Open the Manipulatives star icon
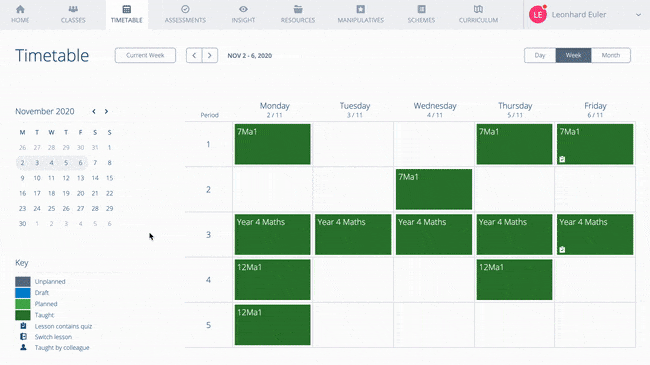The width and height of the screenshot is (650, 365). 361,9
